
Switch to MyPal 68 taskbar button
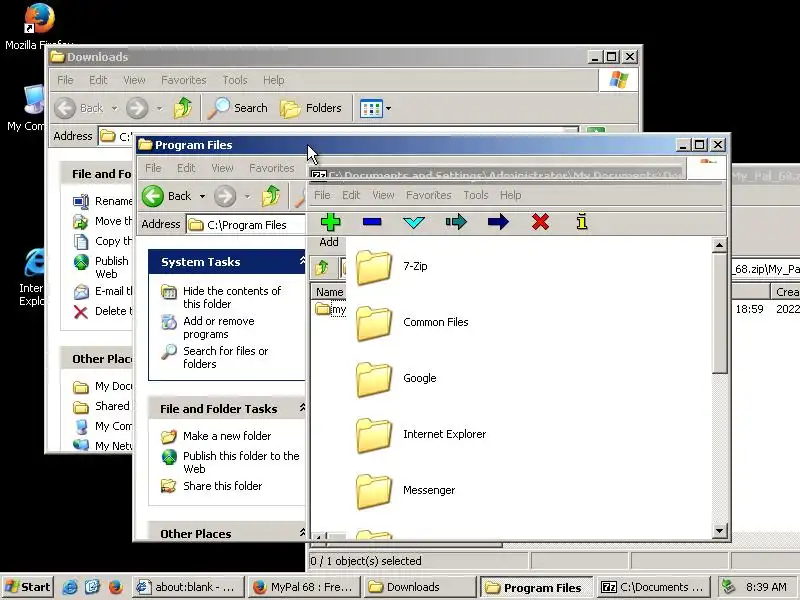pos(304,587)
